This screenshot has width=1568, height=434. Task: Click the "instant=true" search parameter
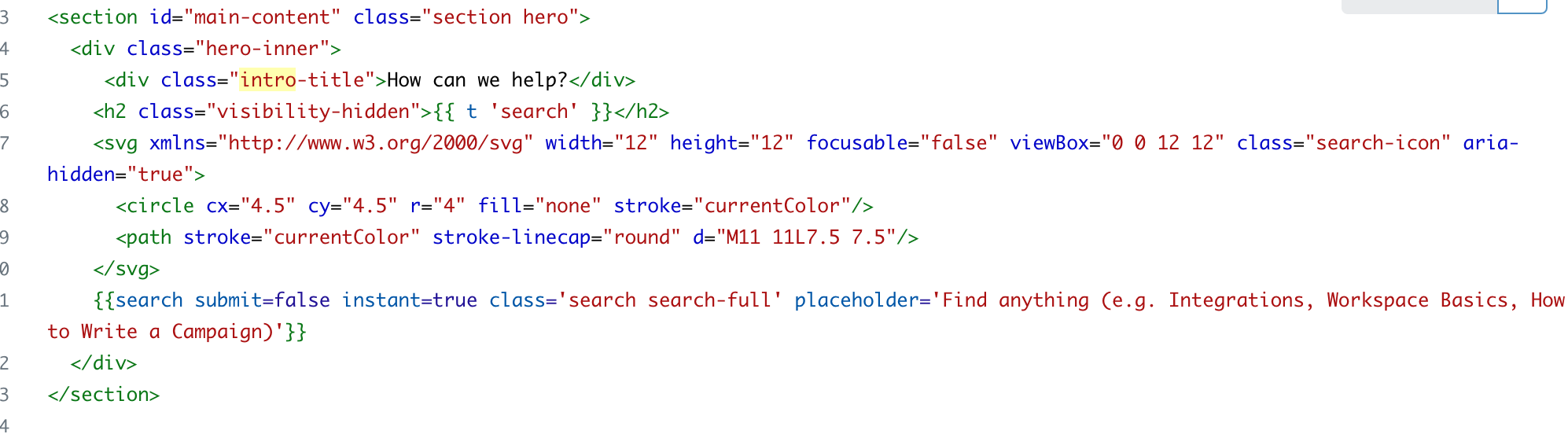click(410, 300)
